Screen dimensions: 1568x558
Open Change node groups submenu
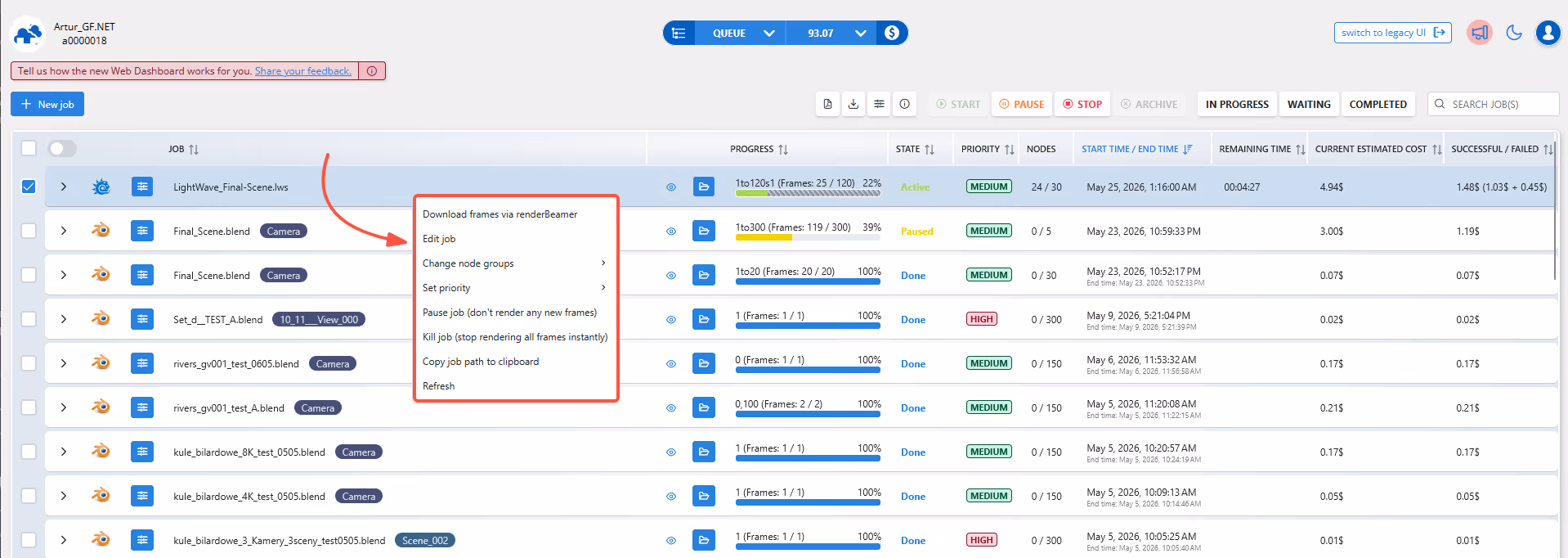pyautogui.click(x=515, y=263)
